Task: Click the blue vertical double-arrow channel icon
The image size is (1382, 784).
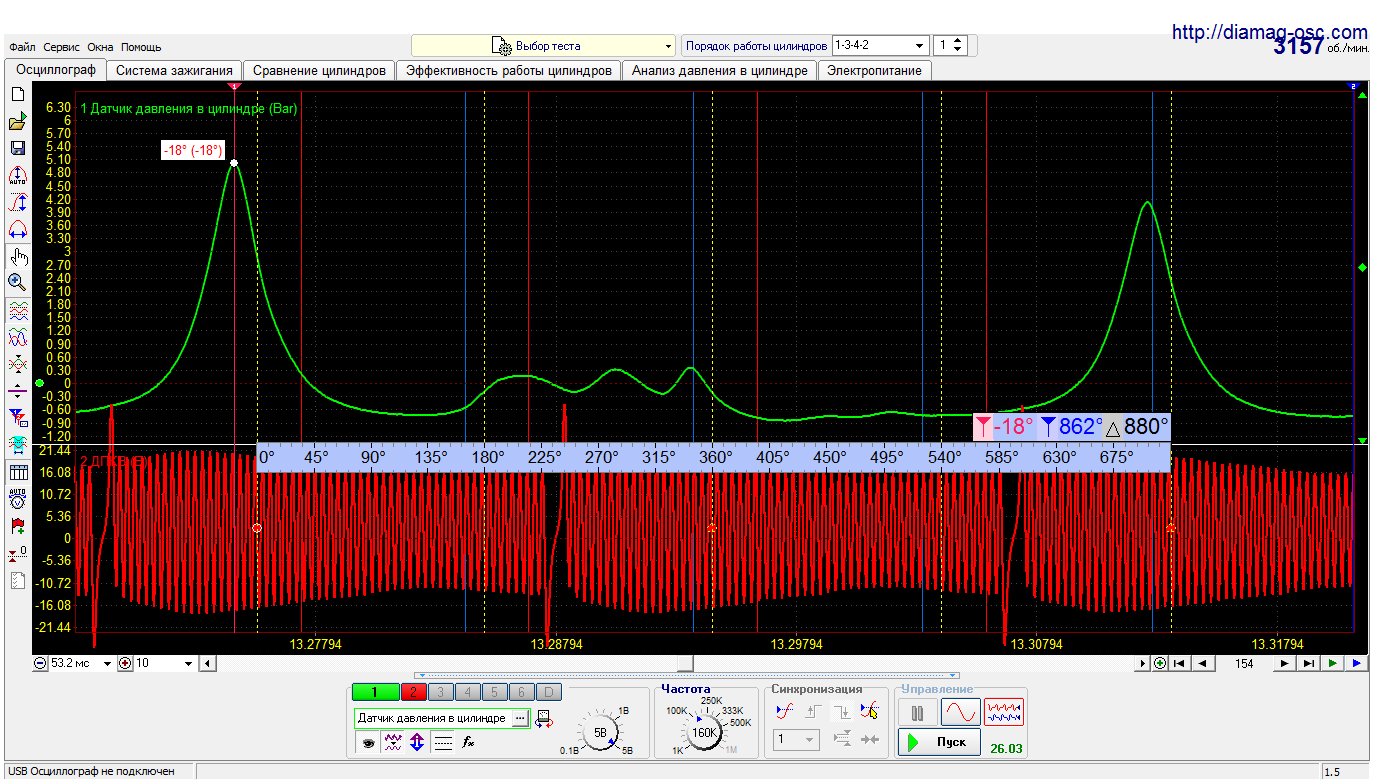Action: [417, 742]
